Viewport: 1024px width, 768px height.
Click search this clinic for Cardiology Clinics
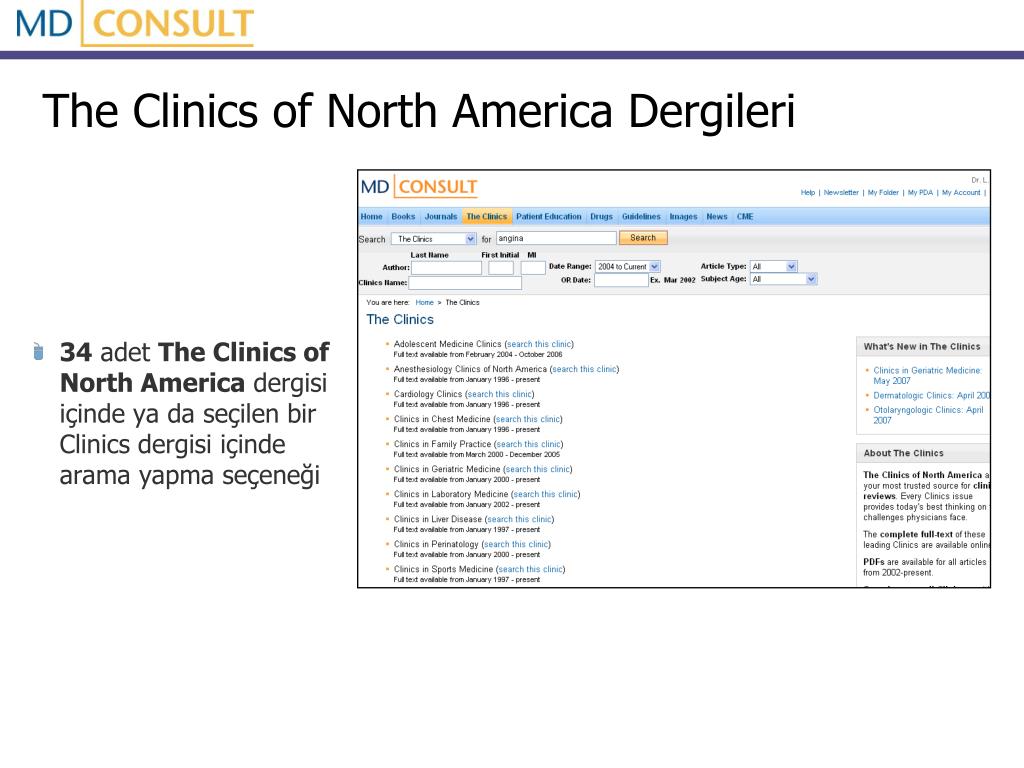[x=500, y=394]
